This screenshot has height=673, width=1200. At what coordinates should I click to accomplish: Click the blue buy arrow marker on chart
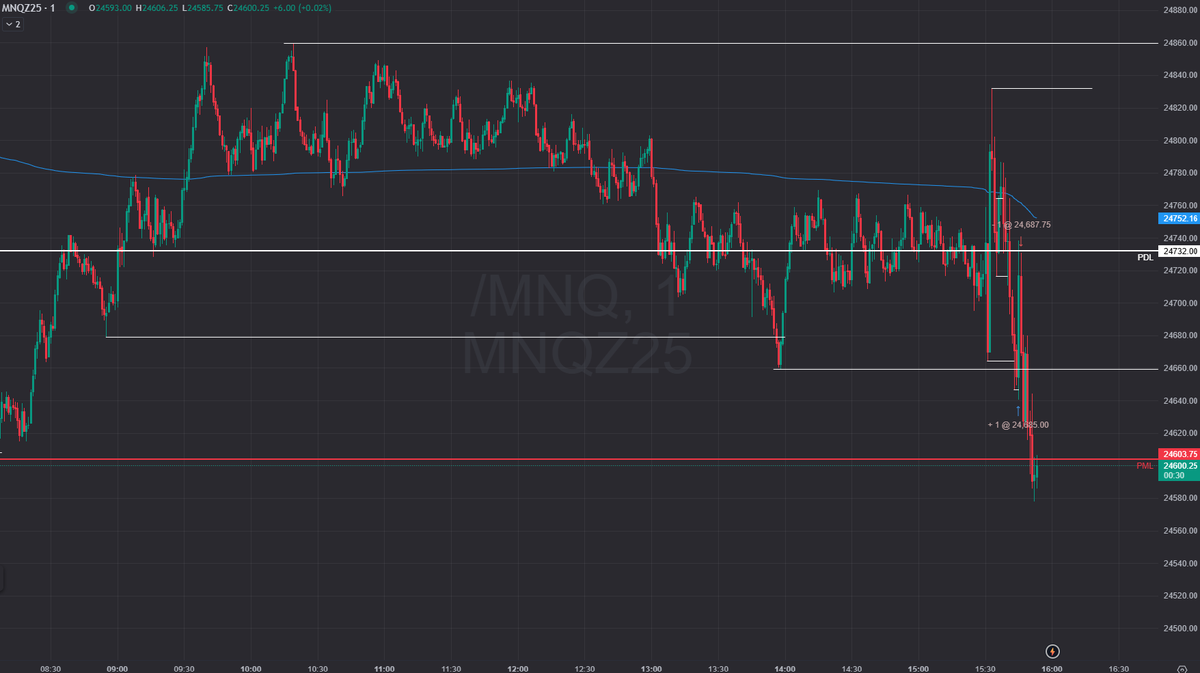click(1018, 410)
